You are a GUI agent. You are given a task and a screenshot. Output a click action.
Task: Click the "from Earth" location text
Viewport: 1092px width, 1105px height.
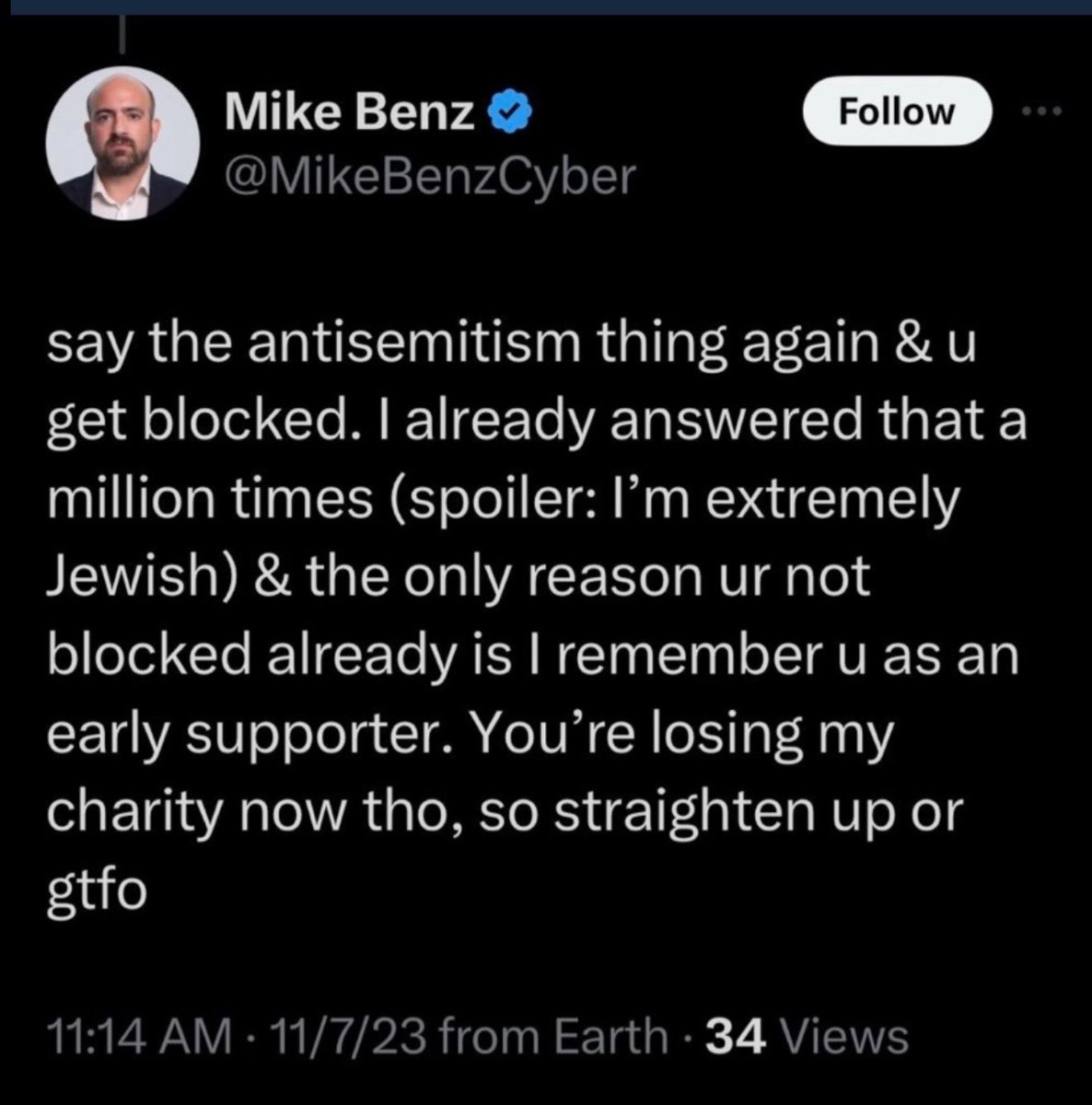click(555, 1036)
